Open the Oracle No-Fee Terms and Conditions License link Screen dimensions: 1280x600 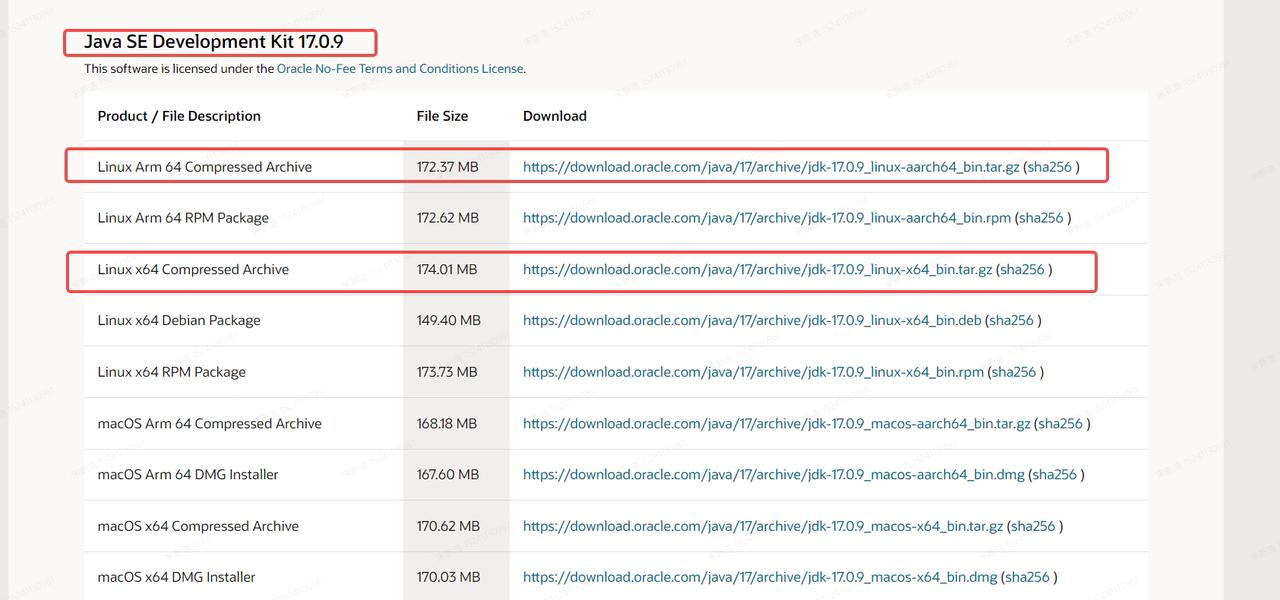pos(400,69)
